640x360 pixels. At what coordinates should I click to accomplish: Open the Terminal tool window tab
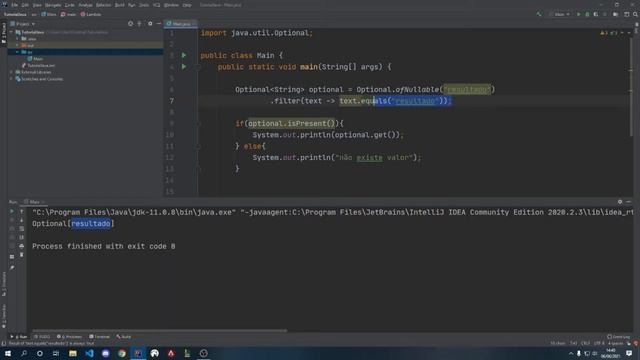click(x=99, y=337)
